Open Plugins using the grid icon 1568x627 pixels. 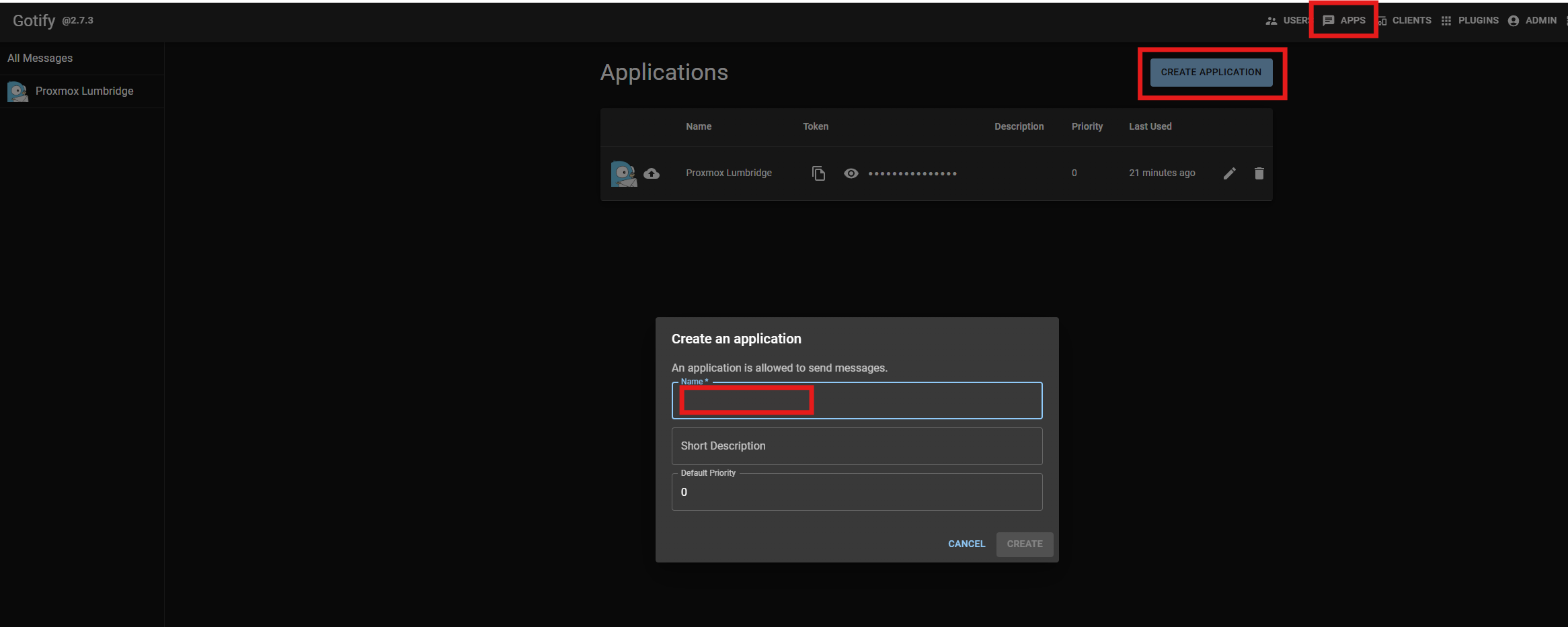[x=1446, y=20]
